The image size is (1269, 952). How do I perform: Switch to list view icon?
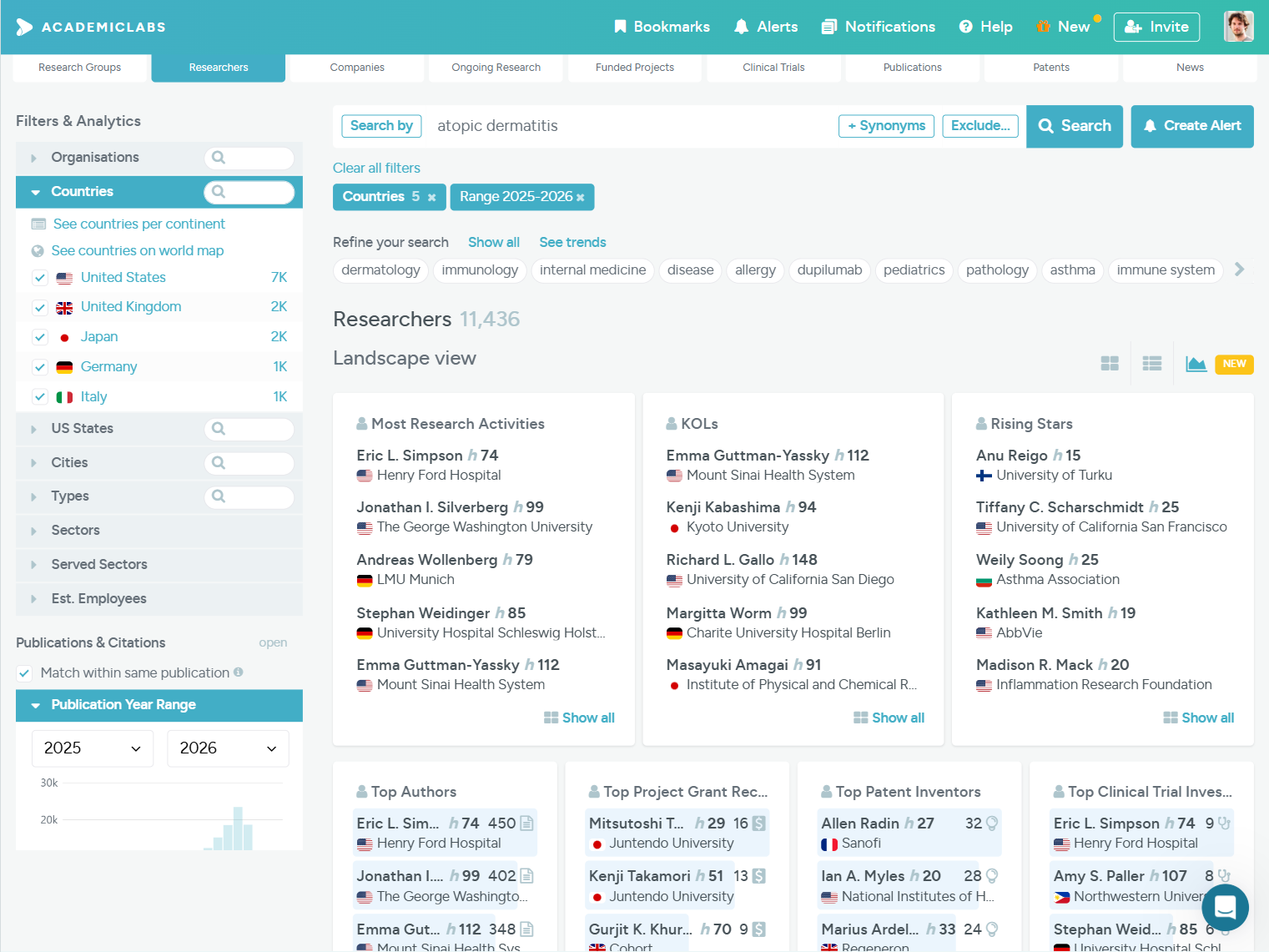[x=1152, y=364]
